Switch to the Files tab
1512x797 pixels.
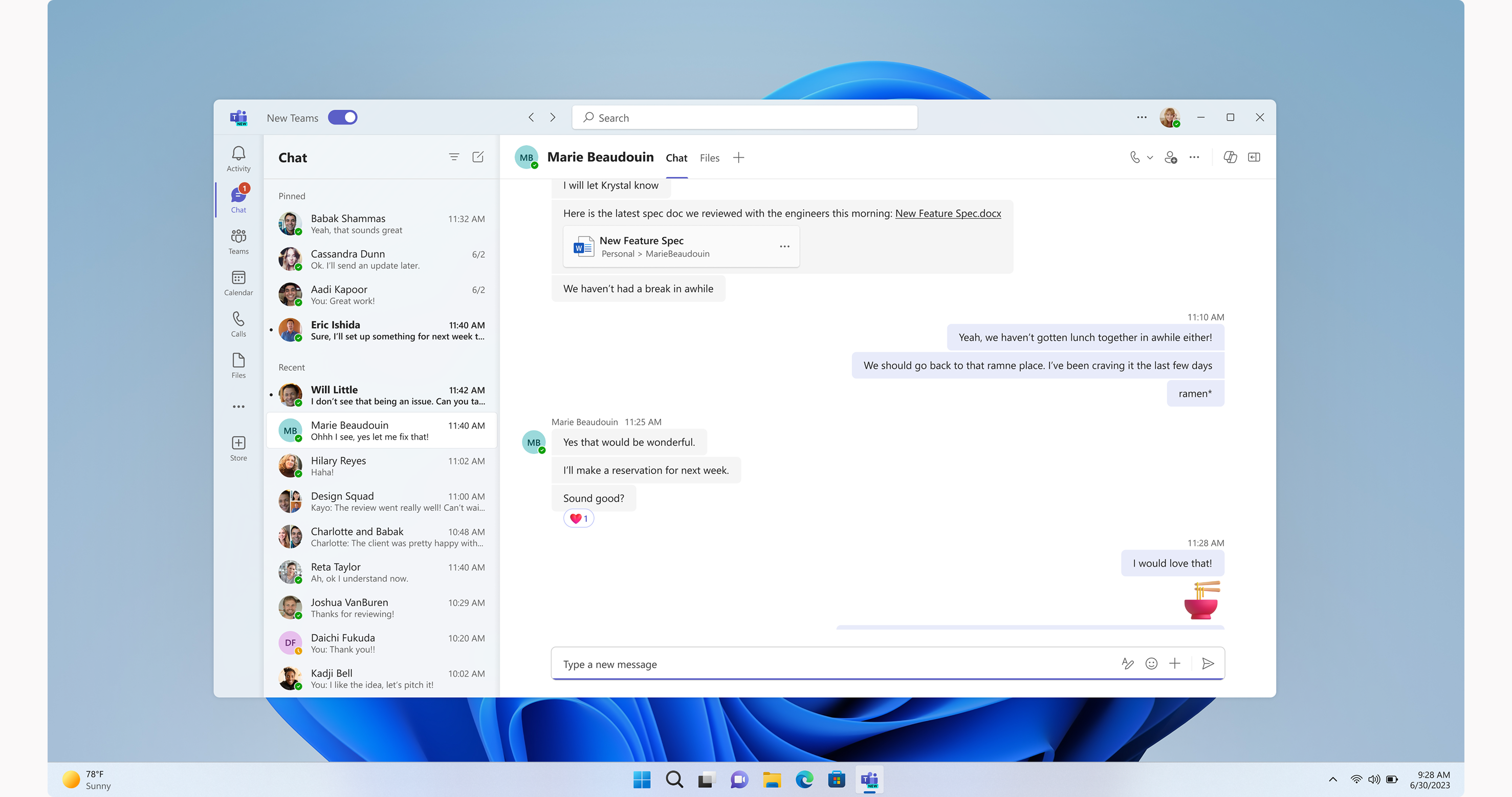pyautogui.click(x=709, y=158)
